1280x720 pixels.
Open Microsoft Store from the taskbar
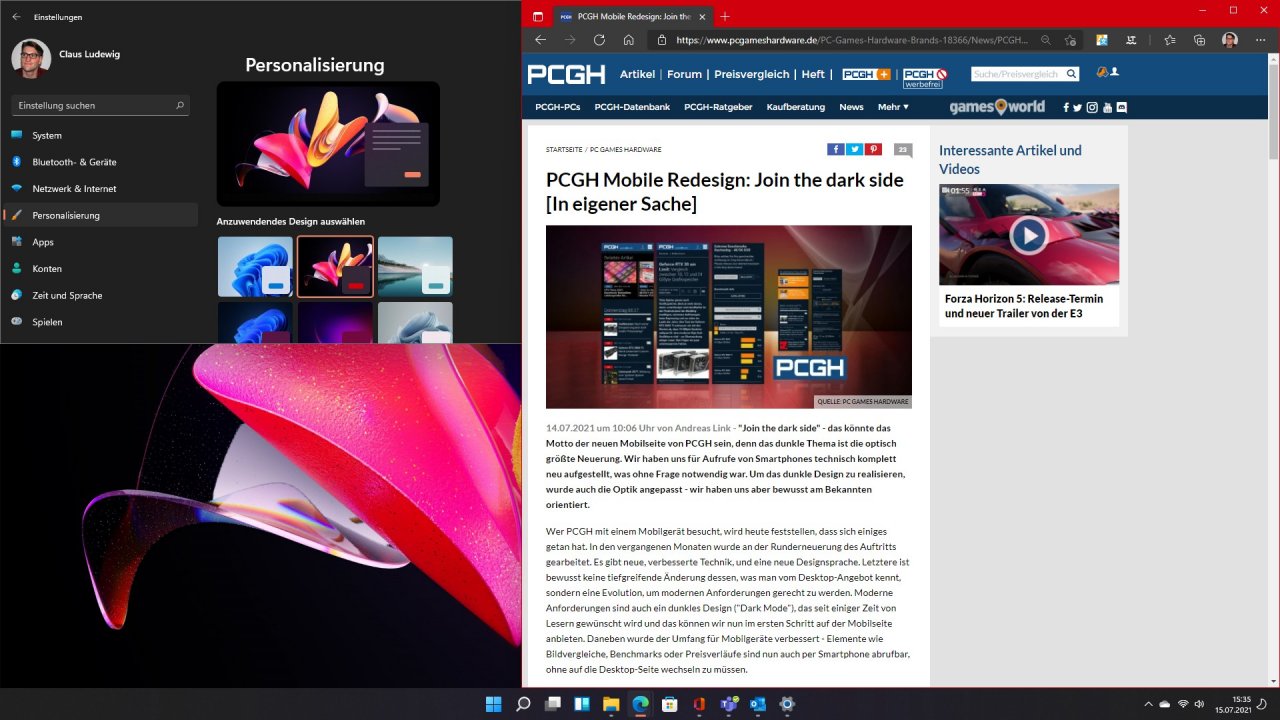coord(670,704)
